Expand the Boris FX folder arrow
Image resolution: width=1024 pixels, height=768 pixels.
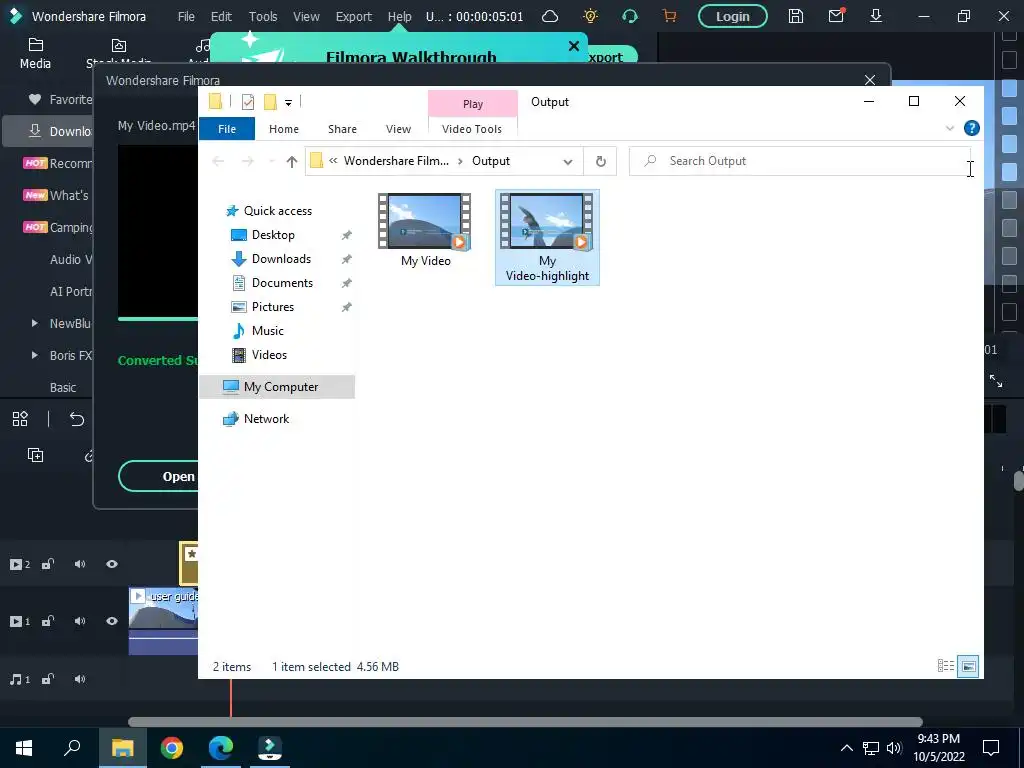pos(35,355)
